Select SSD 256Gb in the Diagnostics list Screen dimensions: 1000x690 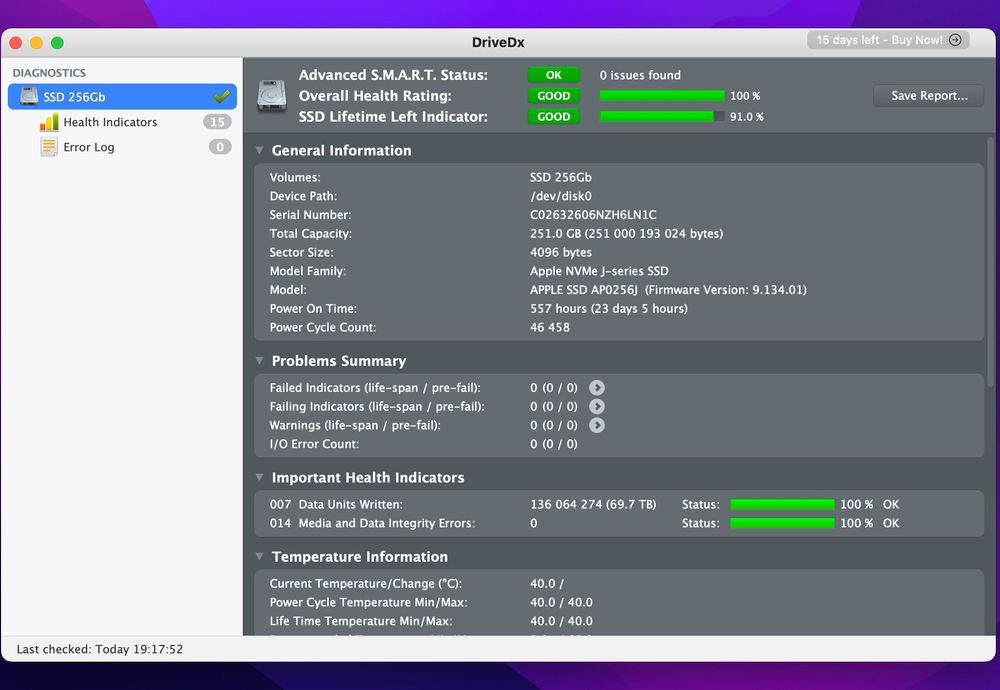[122, 96]
